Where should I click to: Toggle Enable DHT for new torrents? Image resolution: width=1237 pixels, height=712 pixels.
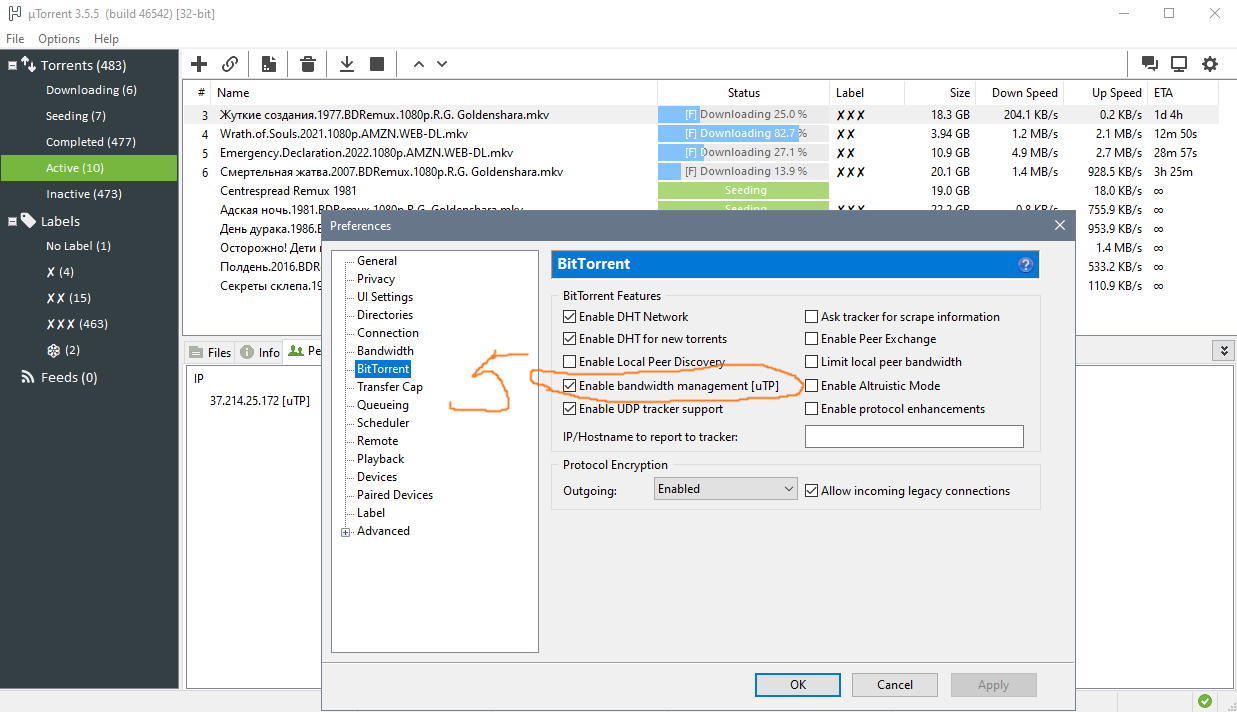pos(570,339)
